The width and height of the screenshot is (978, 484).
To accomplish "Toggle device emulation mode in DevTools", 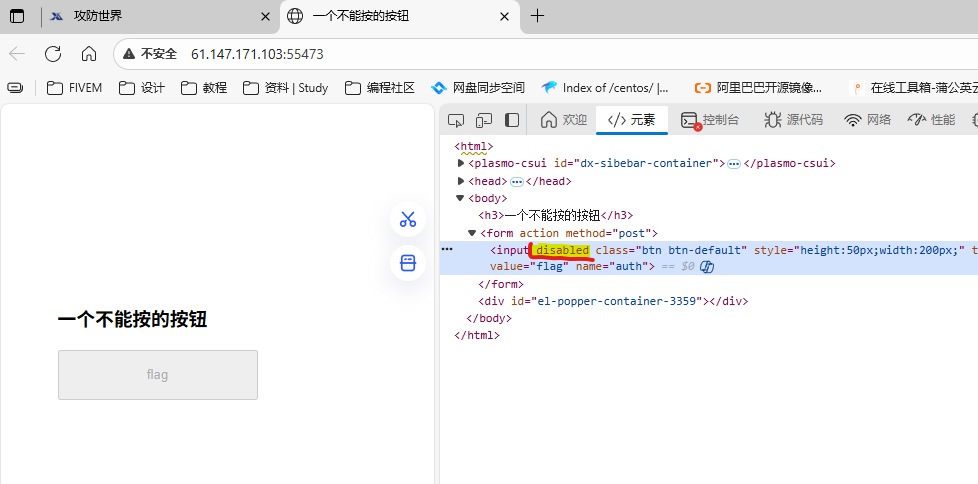I will pos(484,120).
